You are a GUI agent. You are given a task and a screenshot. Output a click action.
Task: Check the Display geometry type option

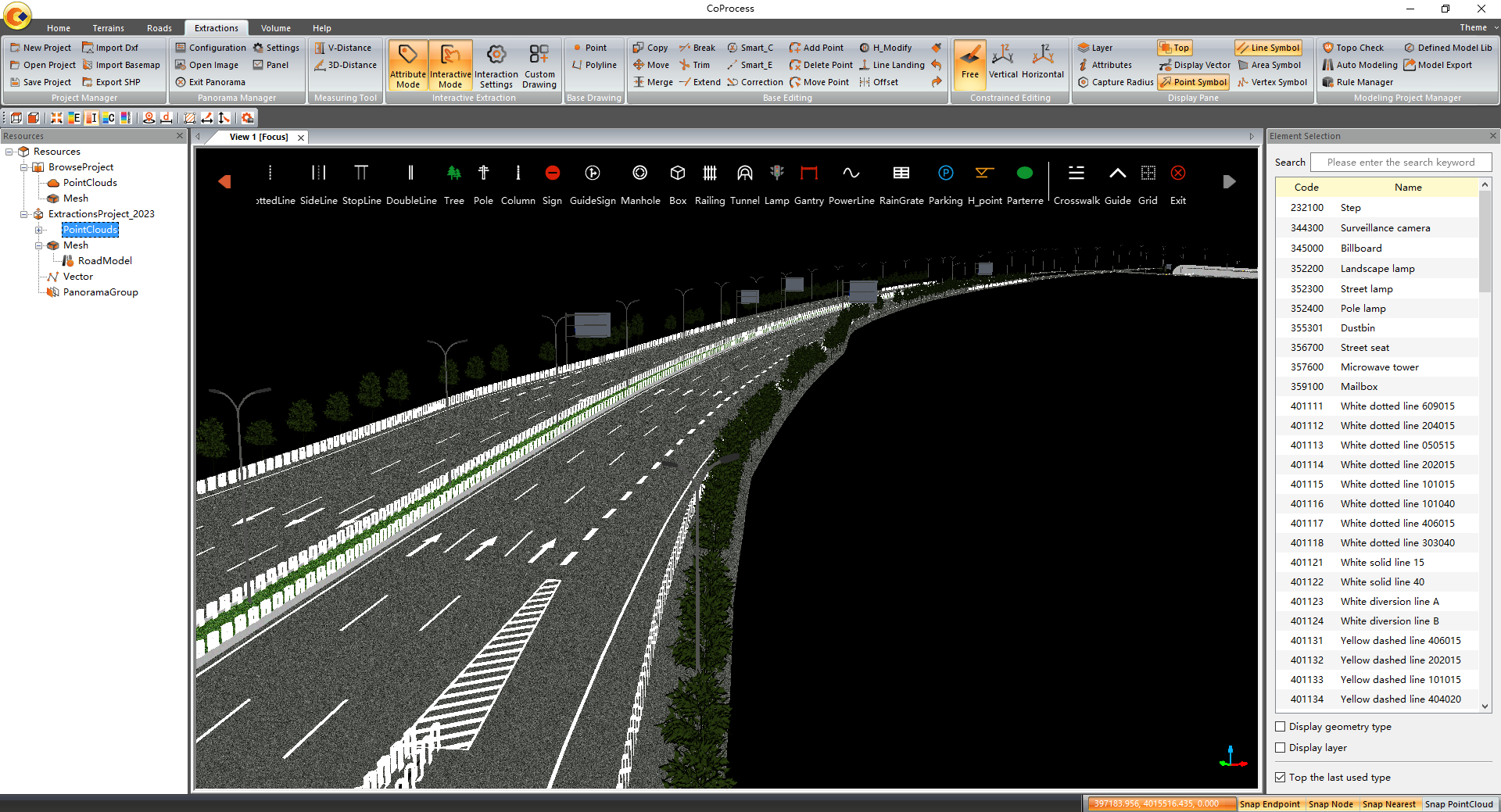tap(1280, 726)
